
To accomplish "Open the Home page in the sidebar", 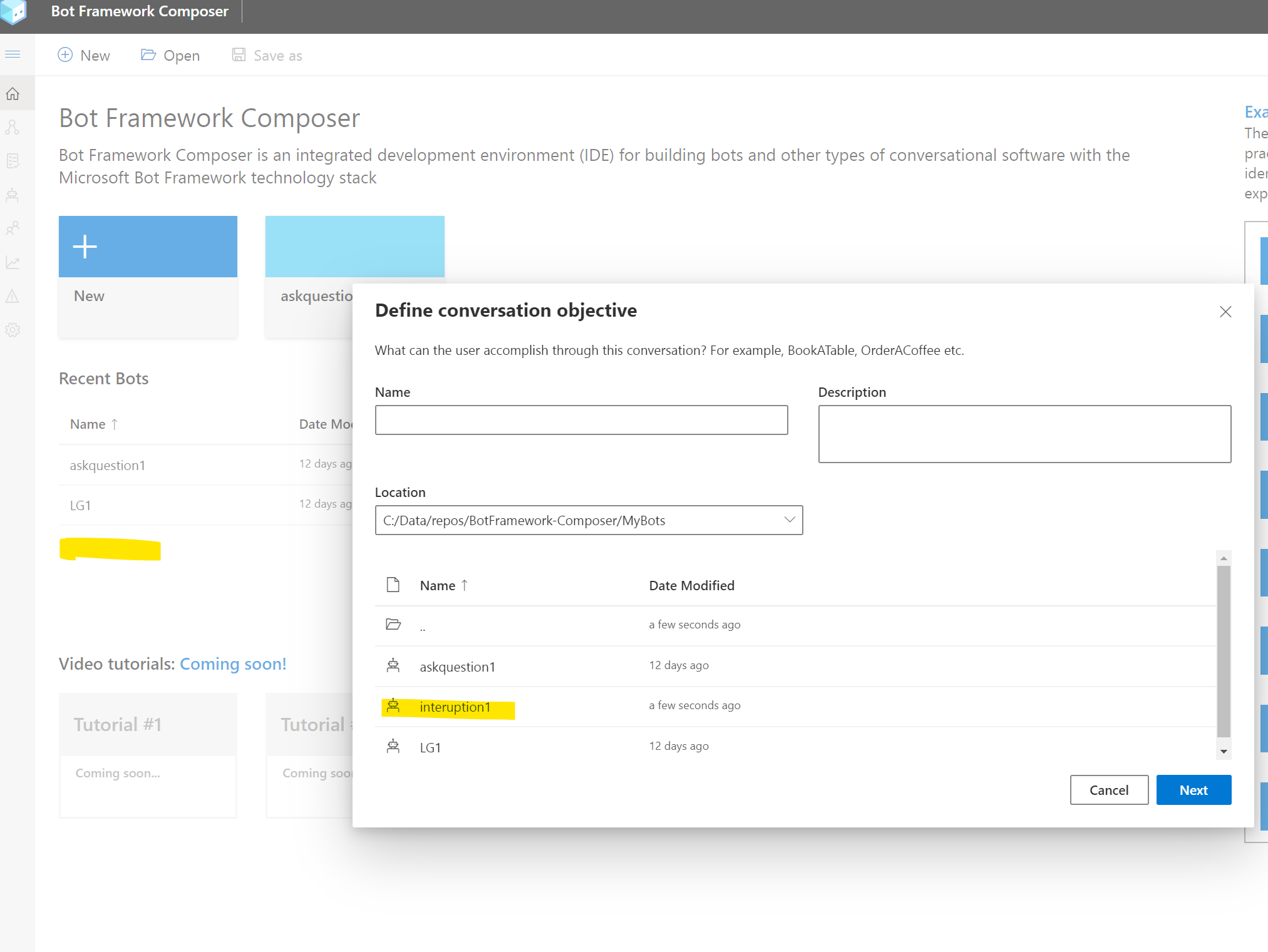I will pyautogui.click(x=13, y=94).
